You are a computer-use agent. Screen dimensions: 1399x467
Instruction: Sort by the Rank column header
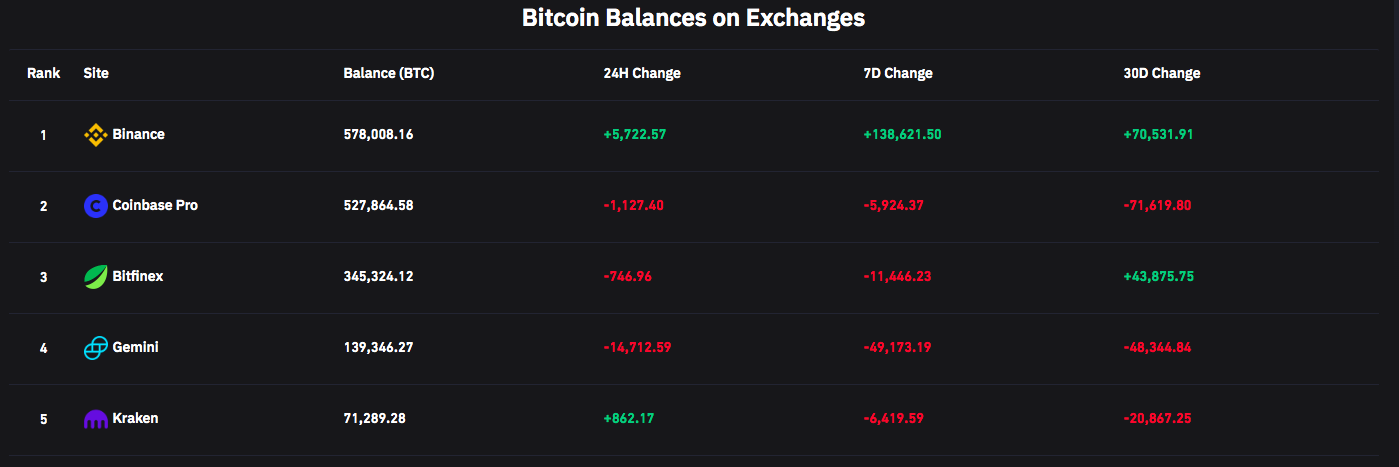43,73
